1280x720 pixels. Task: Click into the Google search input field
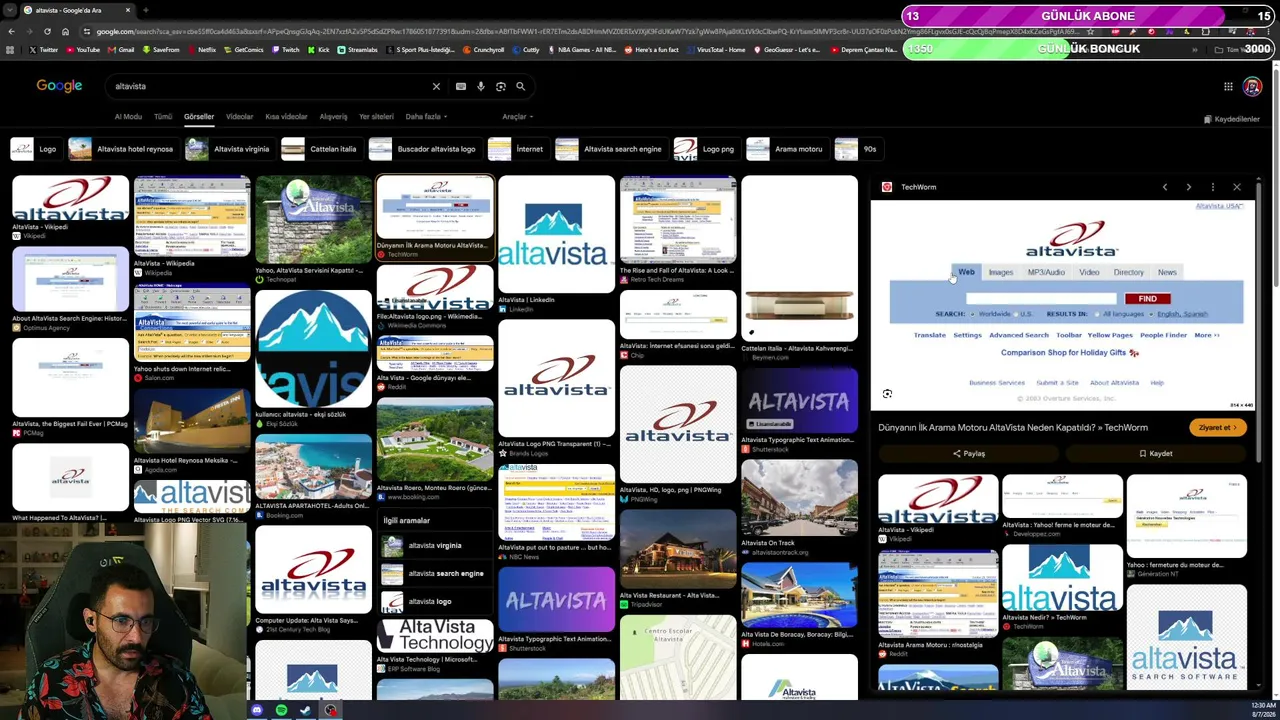click(x=270, y=87)
